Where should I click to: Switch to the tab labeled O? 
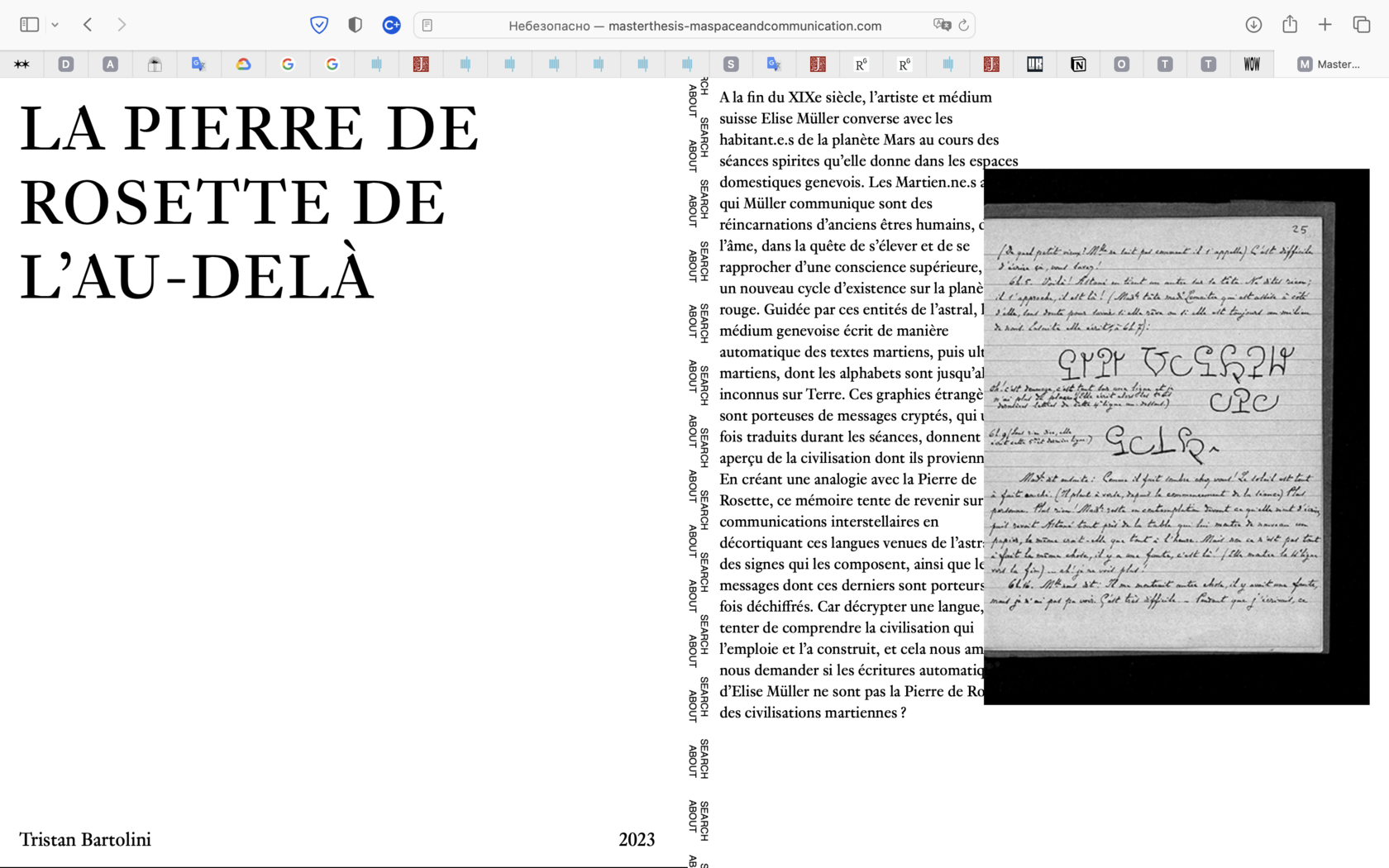[x=1121, y=64]
